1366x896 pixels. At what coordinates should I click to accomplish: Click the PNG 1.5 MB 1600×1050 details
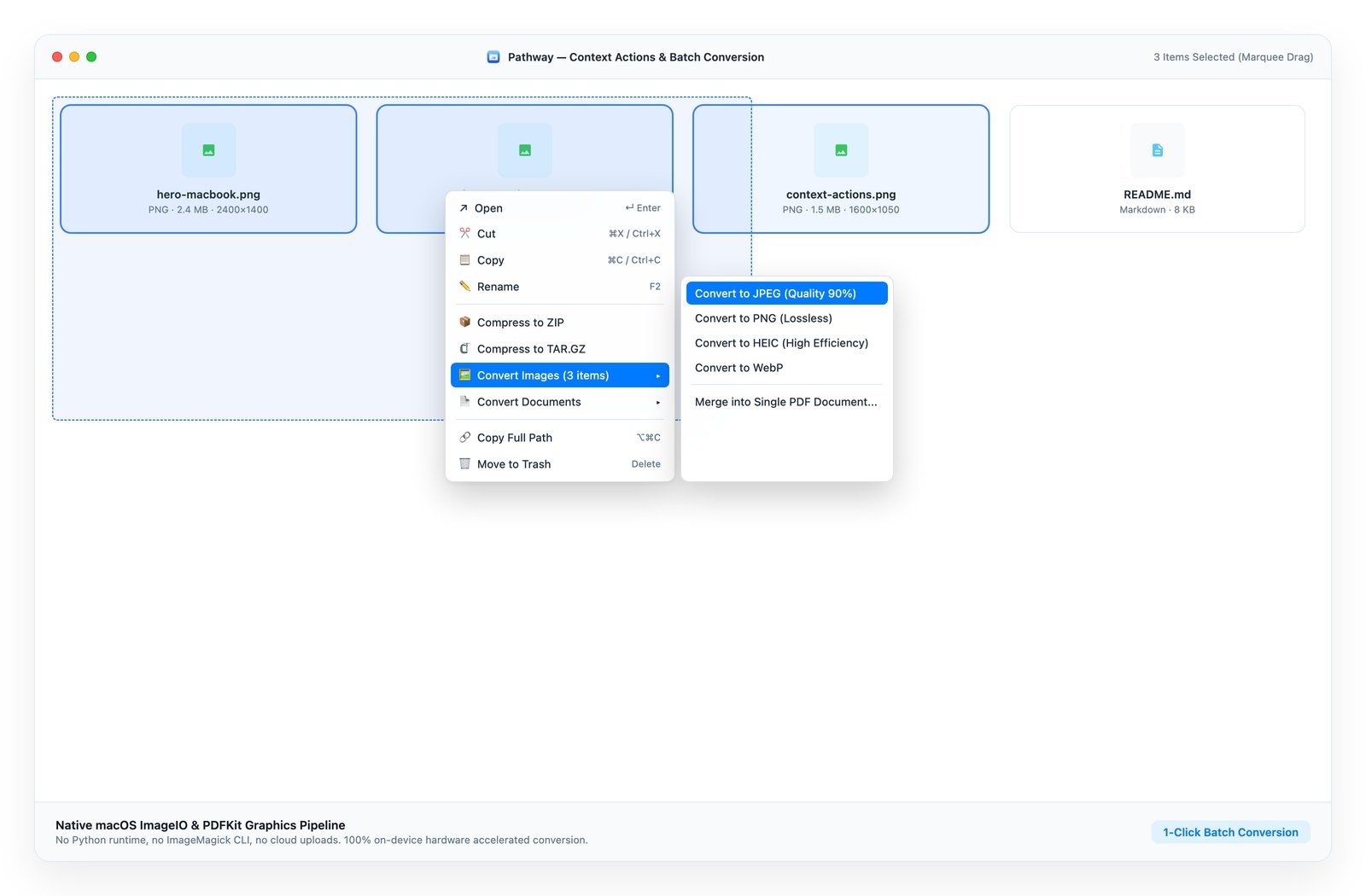point(841,210)
